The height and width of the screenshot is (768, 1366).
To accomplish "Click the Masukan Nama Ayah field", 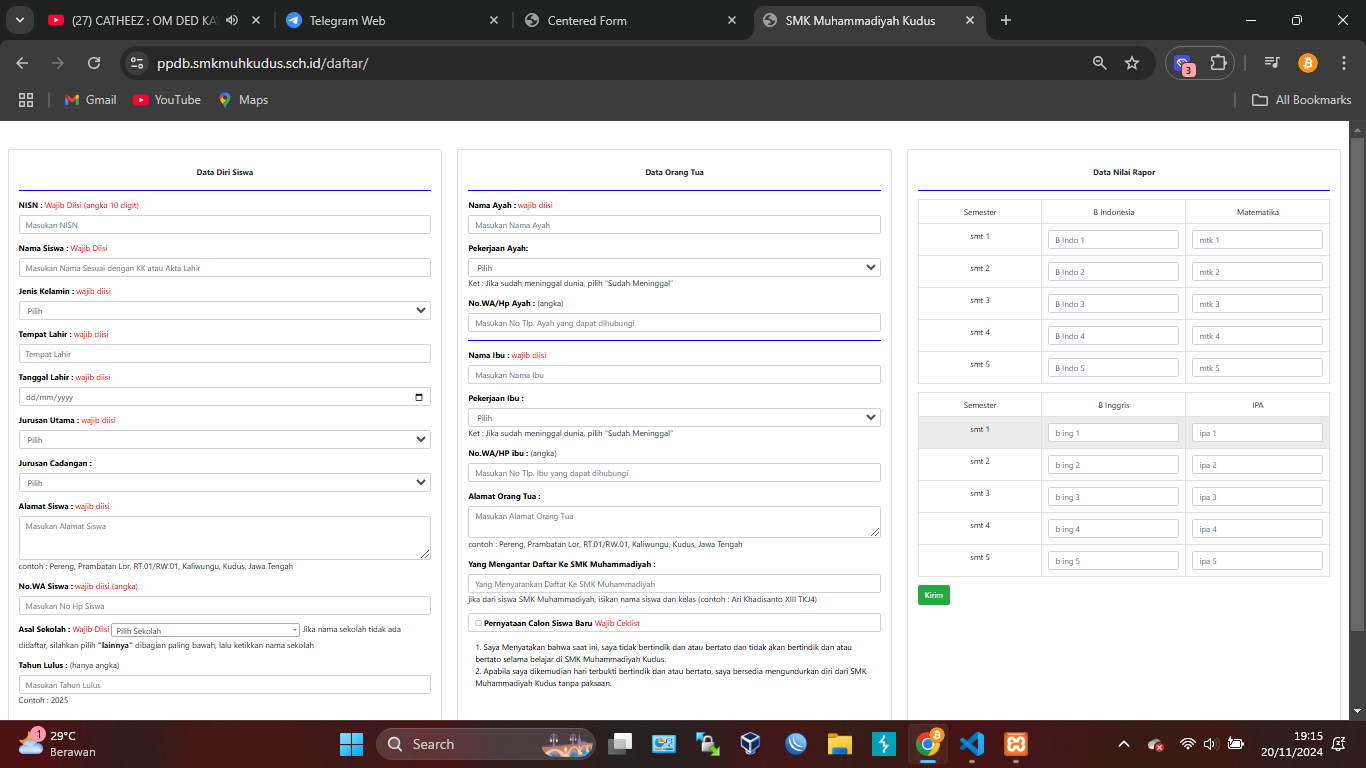I will (x=675, y=225).
